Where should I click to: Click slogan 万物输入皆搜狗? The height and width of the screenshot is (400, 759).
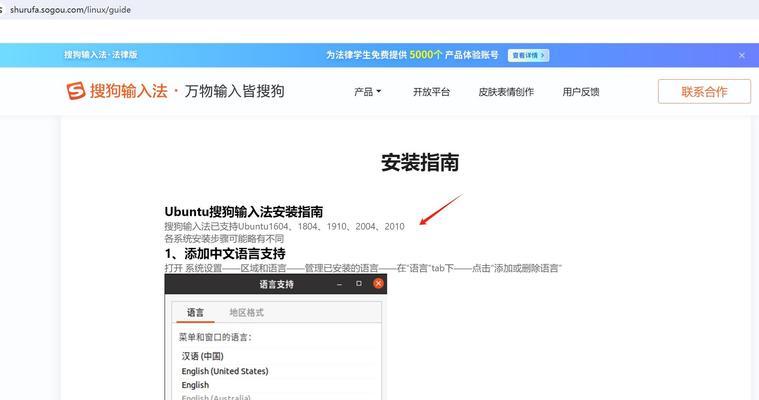pyautogui.click(x=234, y=91)
